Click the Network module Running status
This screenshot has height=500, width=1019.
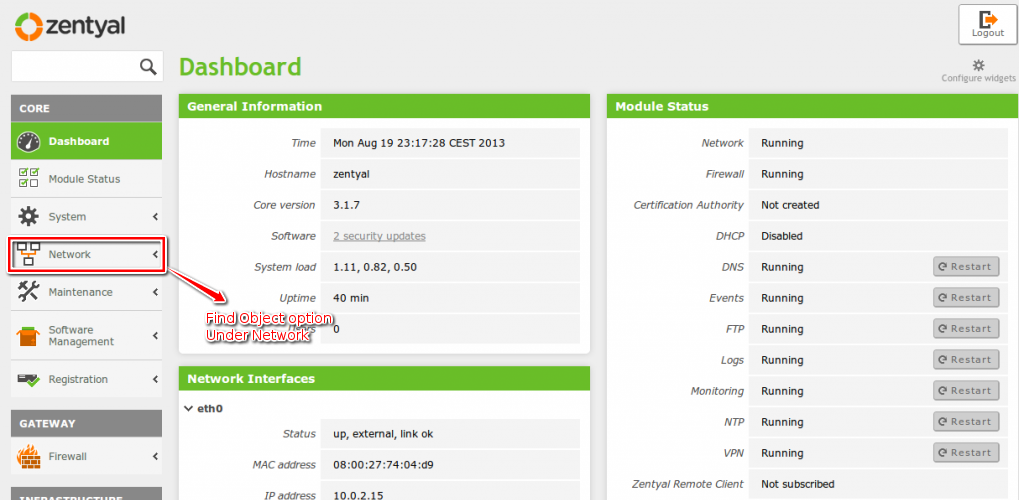pos(782,143)
